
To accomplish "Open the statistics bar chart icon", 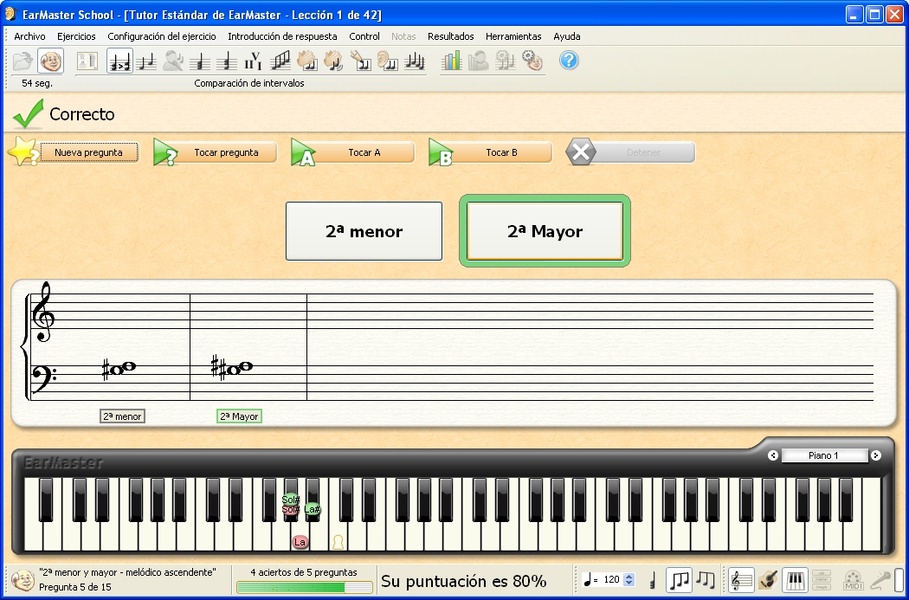I will 451,61.
